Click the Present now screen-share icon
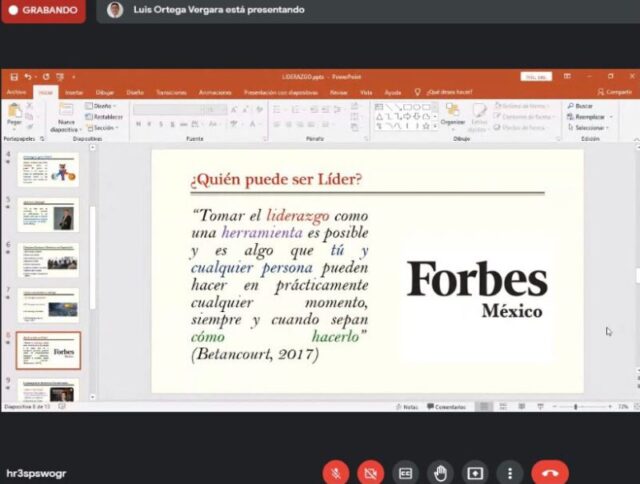This screenshot has width=640, height=484. [x=475, y=473]
